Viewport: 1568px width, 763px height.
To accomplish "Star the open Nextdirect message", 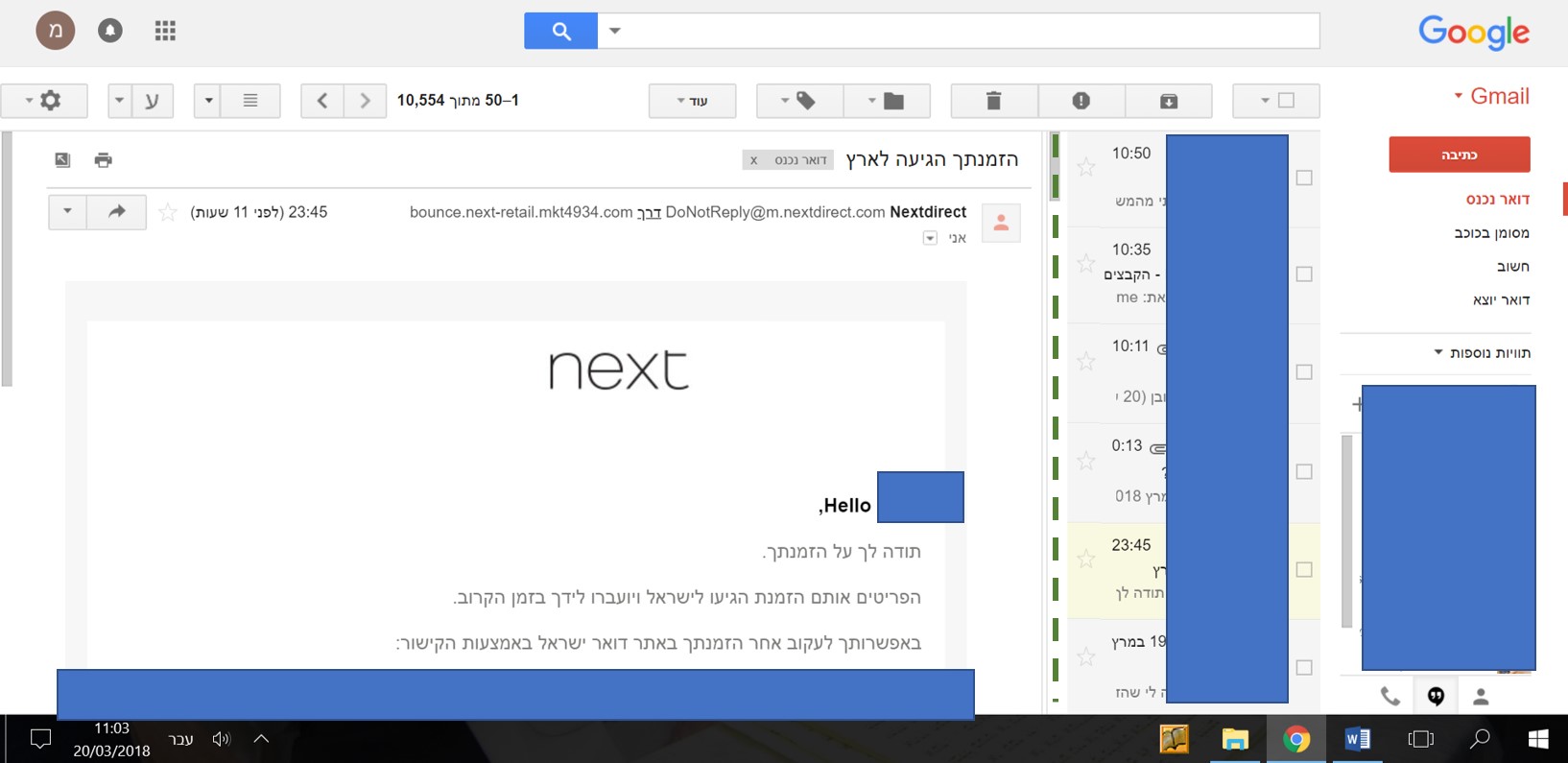I will coord(168,212).
